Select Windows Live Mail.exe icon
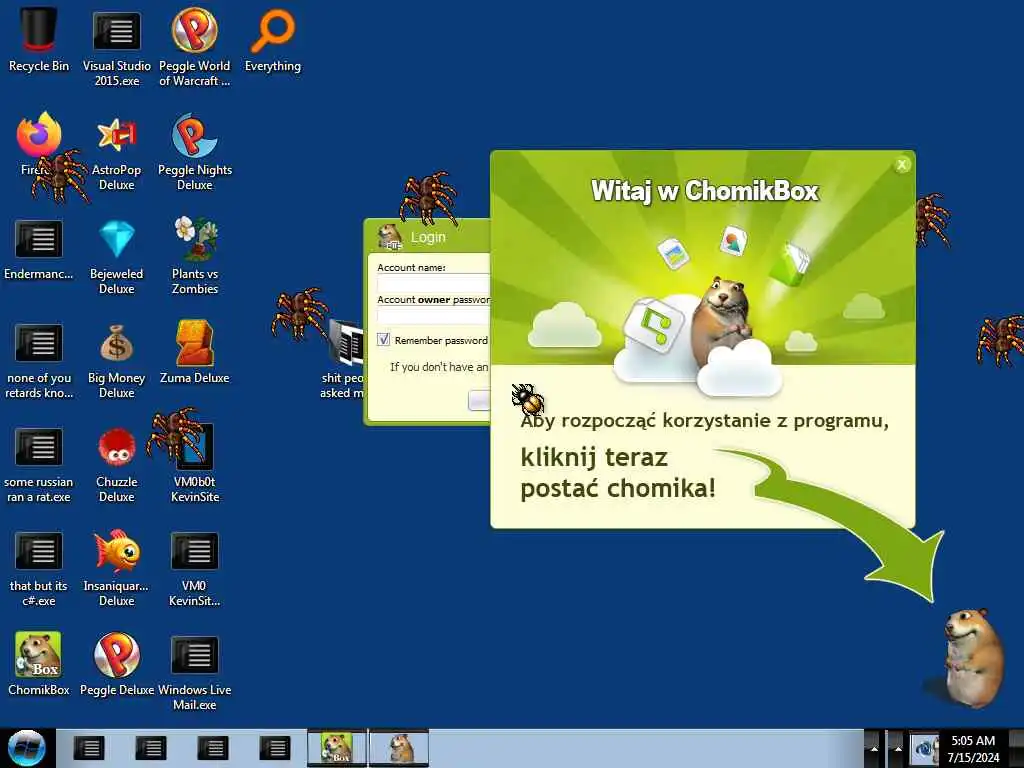 click(195, 673)
